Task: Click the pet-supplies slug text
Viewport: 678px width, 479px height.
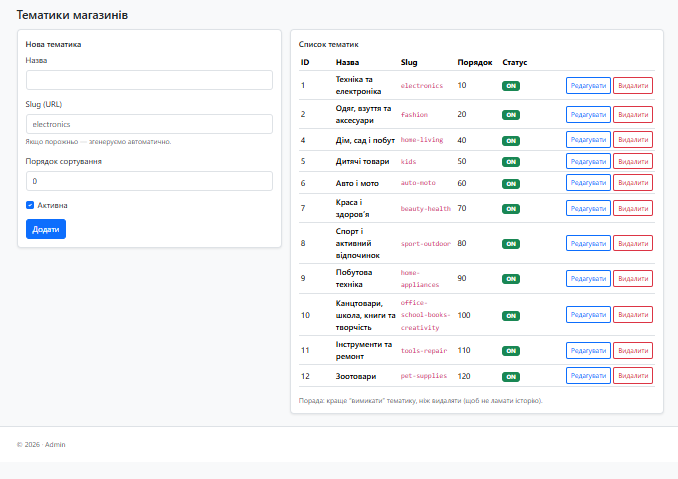Action: [424, 376]
